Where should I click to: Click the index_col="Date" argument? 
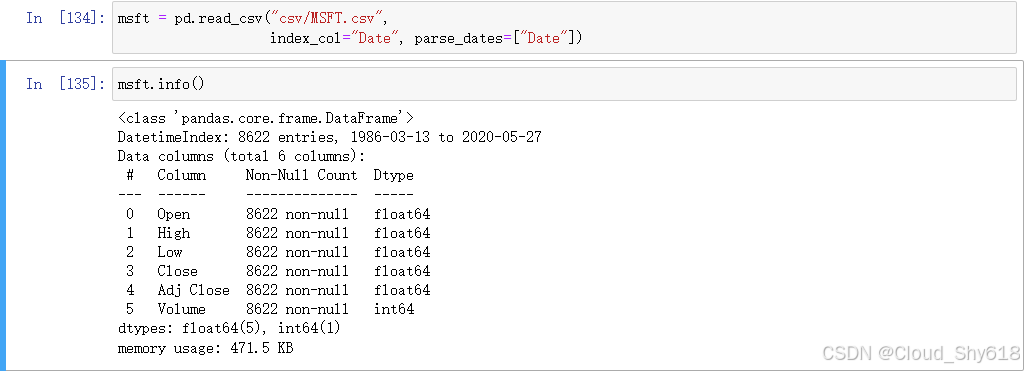point(334,39)
